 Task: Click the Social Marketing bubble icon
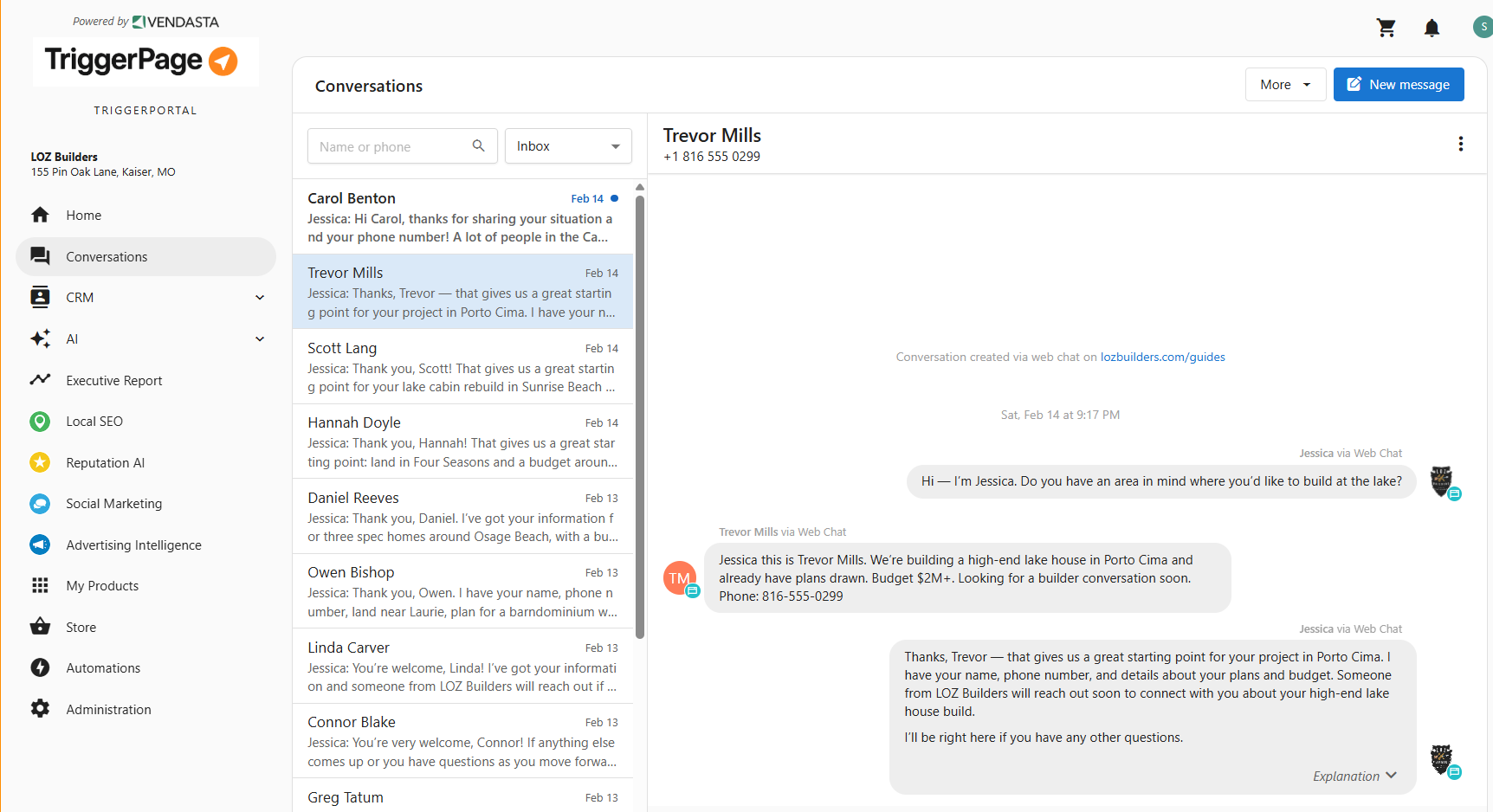40,504
